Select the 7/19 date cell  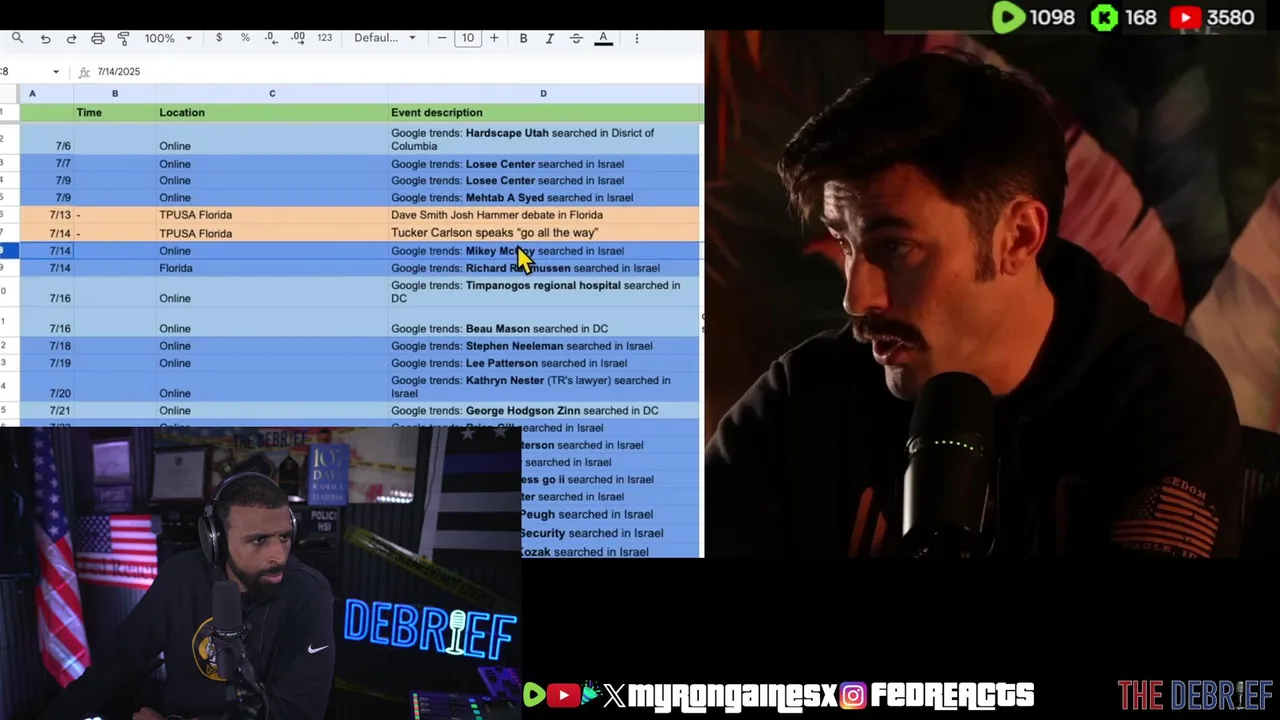click(46, 363)
